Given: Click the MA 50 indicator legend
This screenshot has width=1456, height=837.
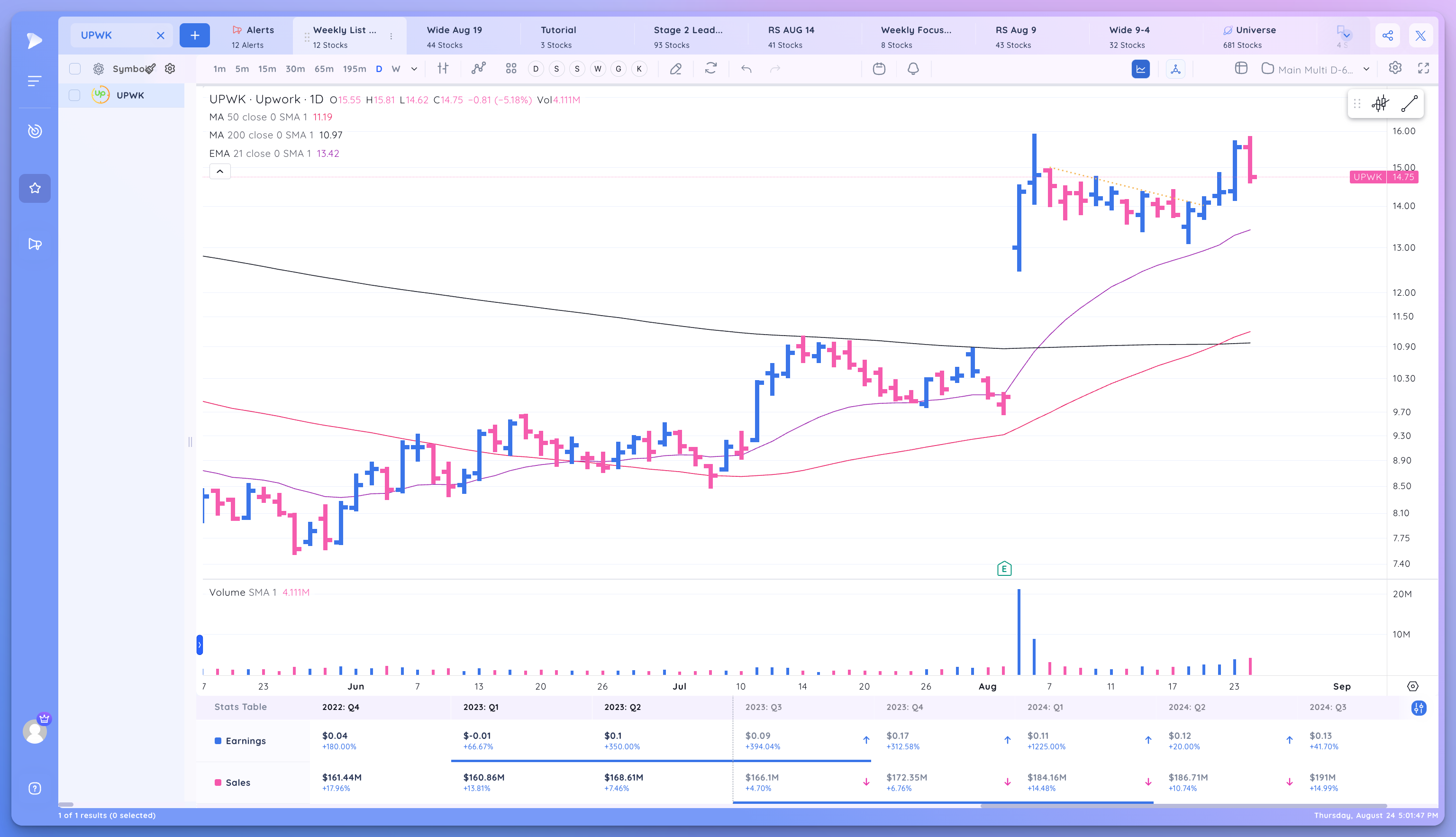Looking at the screenshot, I should (x=270, y=117).
